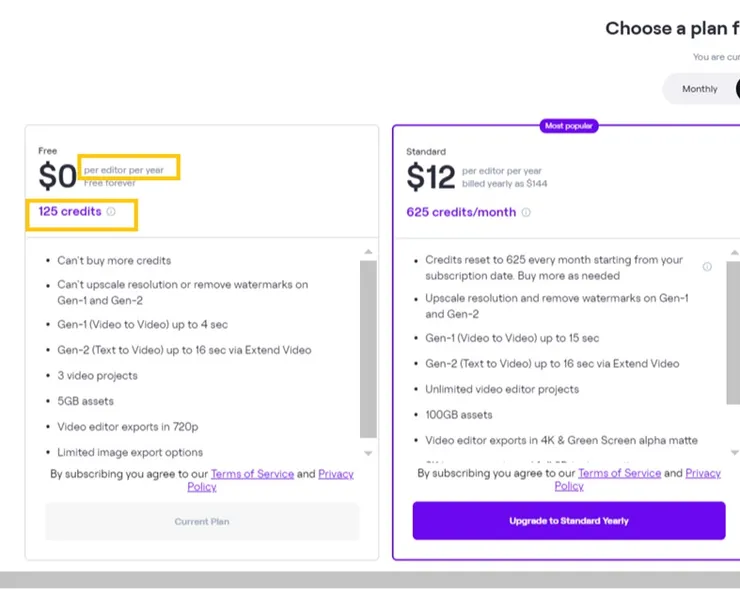
Task: Click the Most popular badge
Action: pos(568,126)
